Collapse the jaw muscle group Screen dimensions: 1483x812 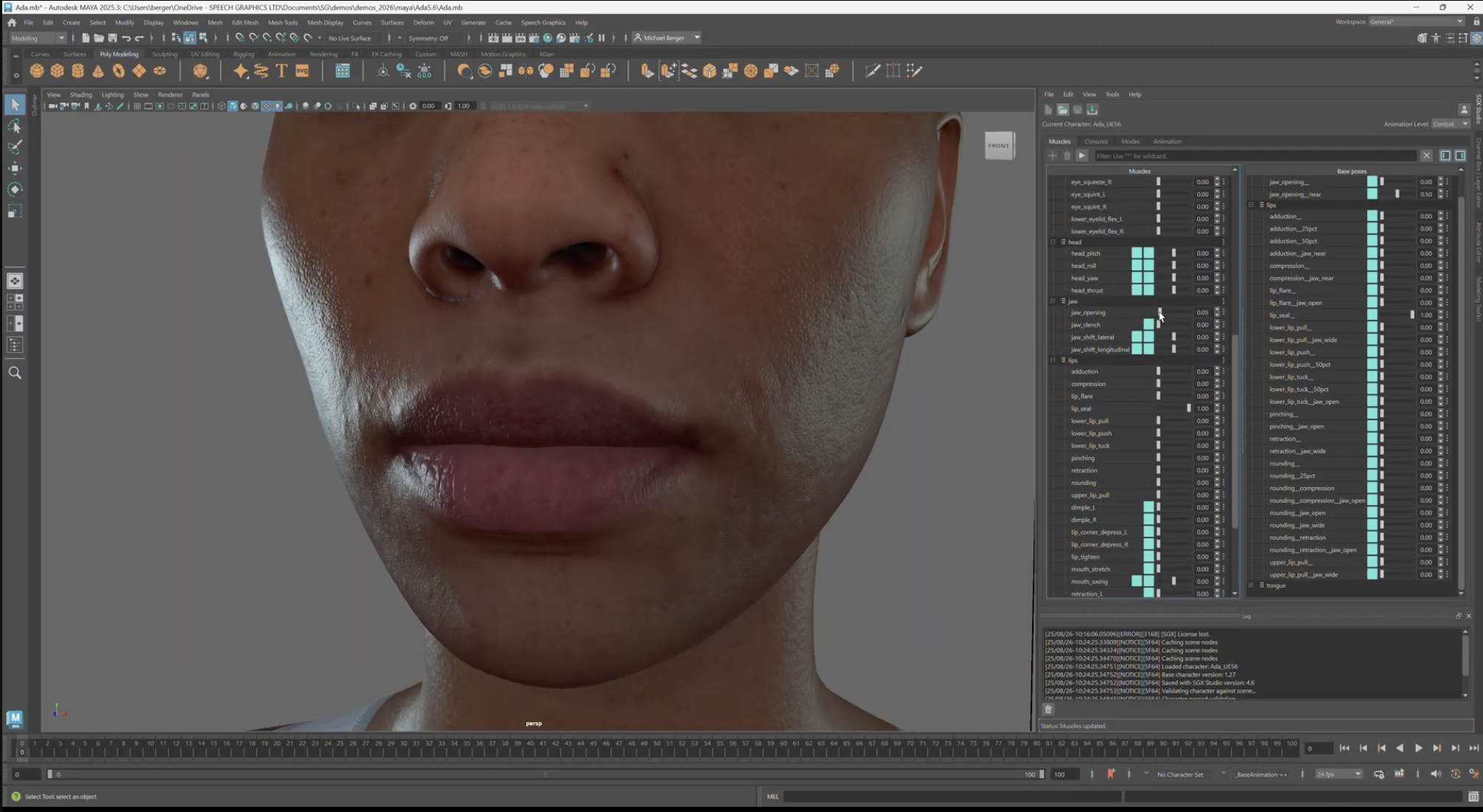coord(1053,301)
